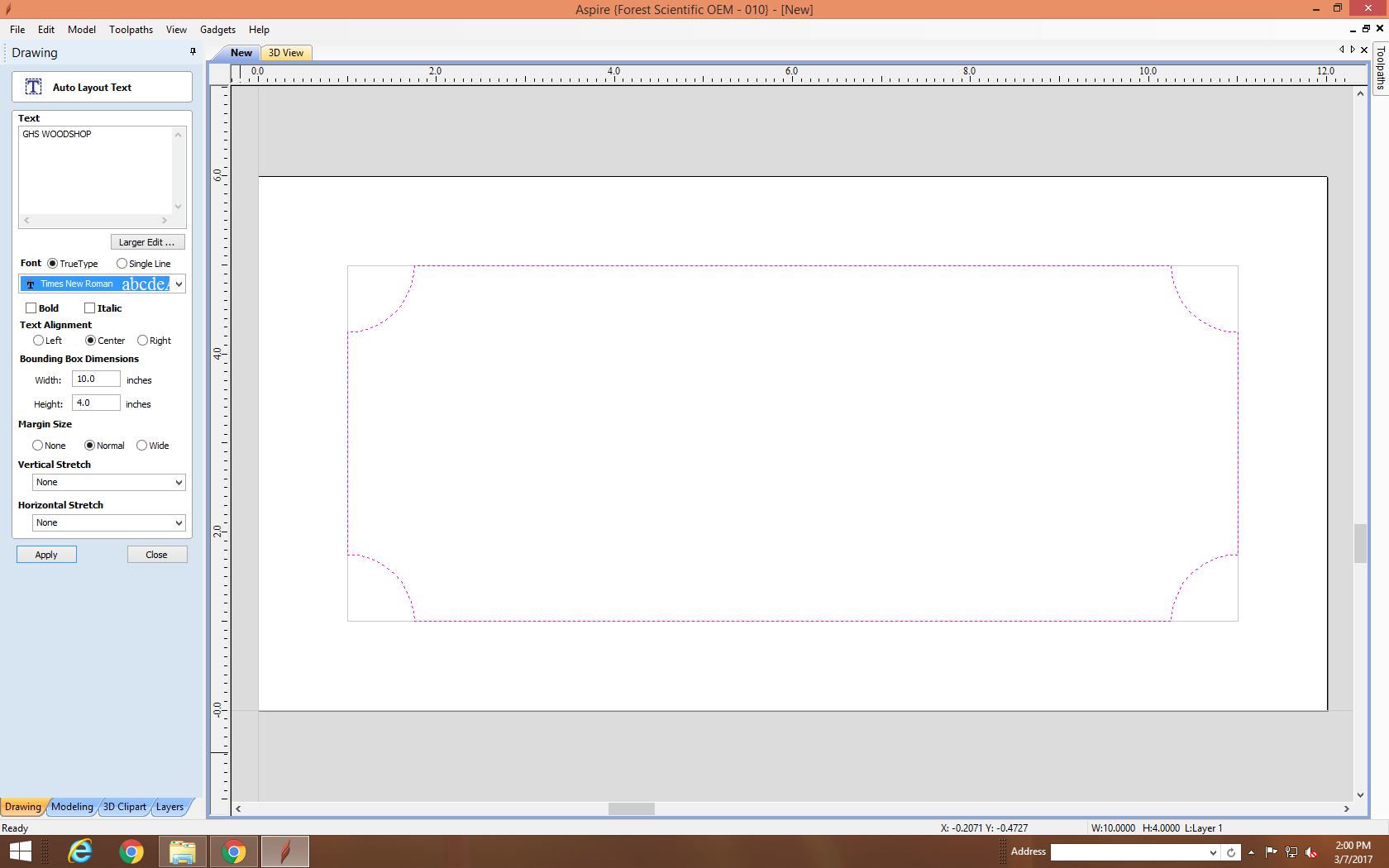The width and height of the screenshot is (1389, 868).
Task: Click the bounding box Width field
Action: [x=96, y=379]
